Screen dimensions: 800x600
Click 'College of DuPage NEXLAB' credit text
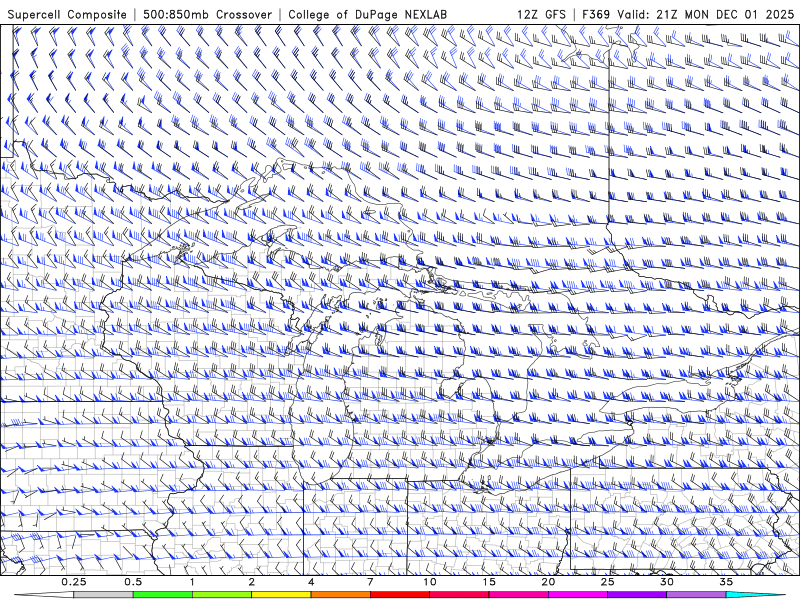pyautogui.click(x=367, y=15)
